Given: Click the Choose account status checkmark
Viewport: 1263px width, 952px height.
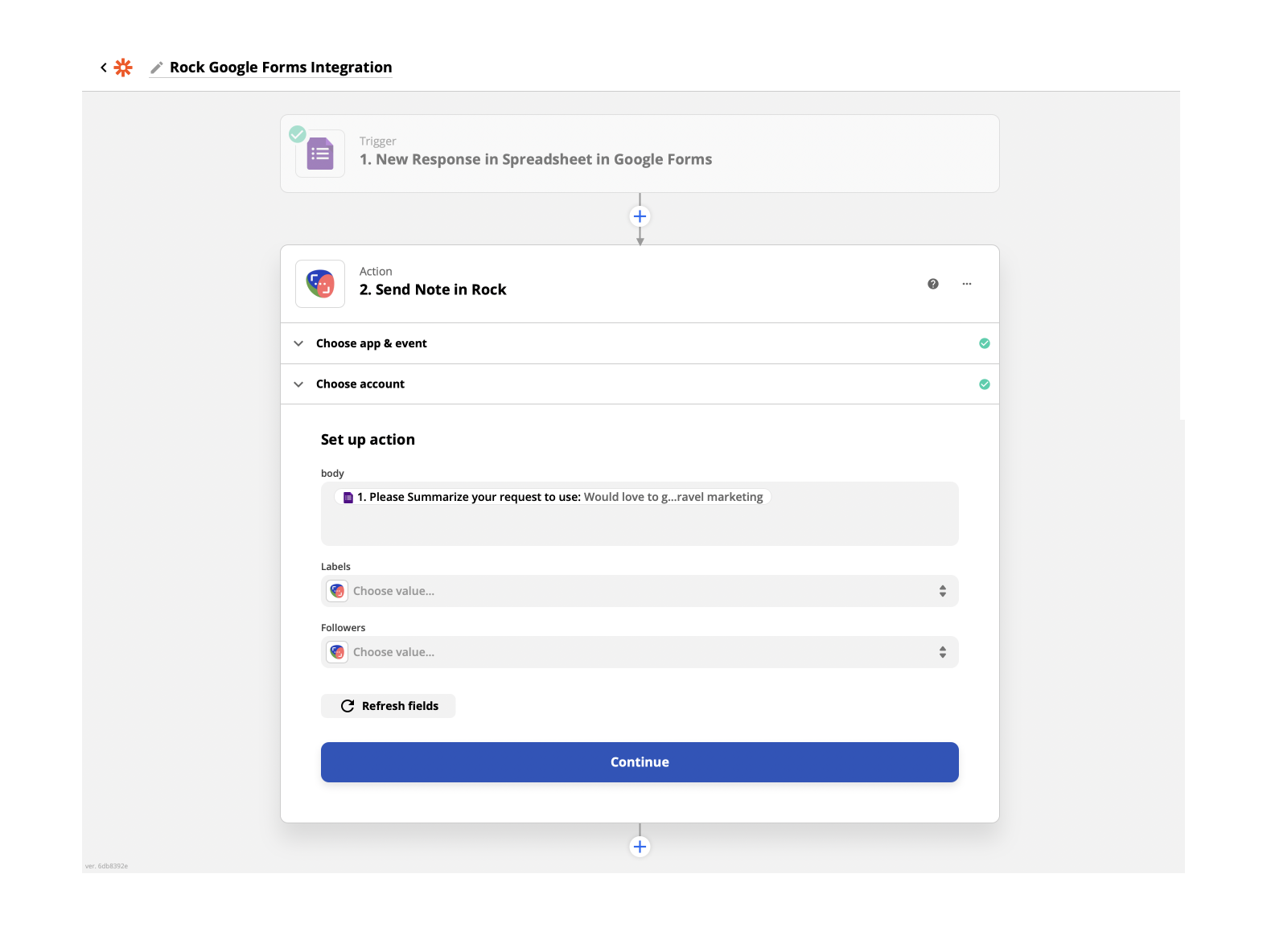Looking at the screenshot, I should [x=985, y=384].
